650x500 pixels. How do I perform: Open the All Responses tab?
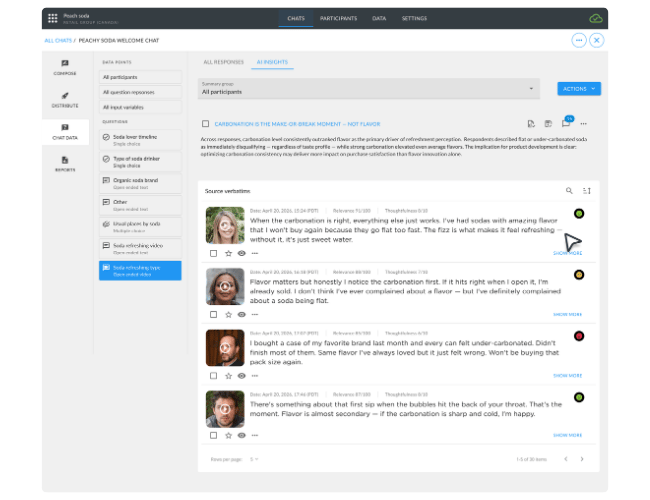point(223,62)
